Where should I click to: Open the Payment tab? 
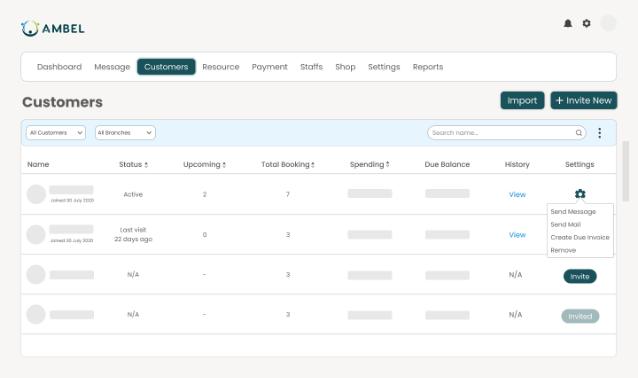coord(269,67)
